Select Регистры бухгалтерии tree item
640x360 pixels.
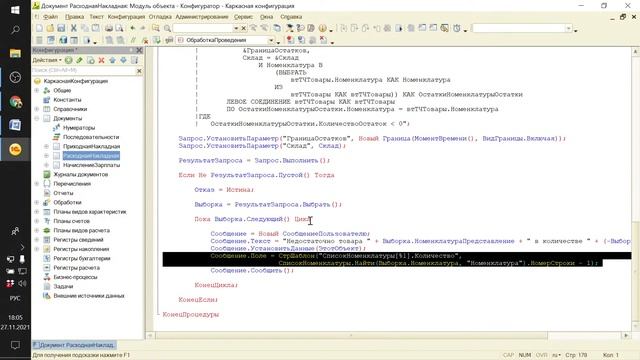[82, 258]
